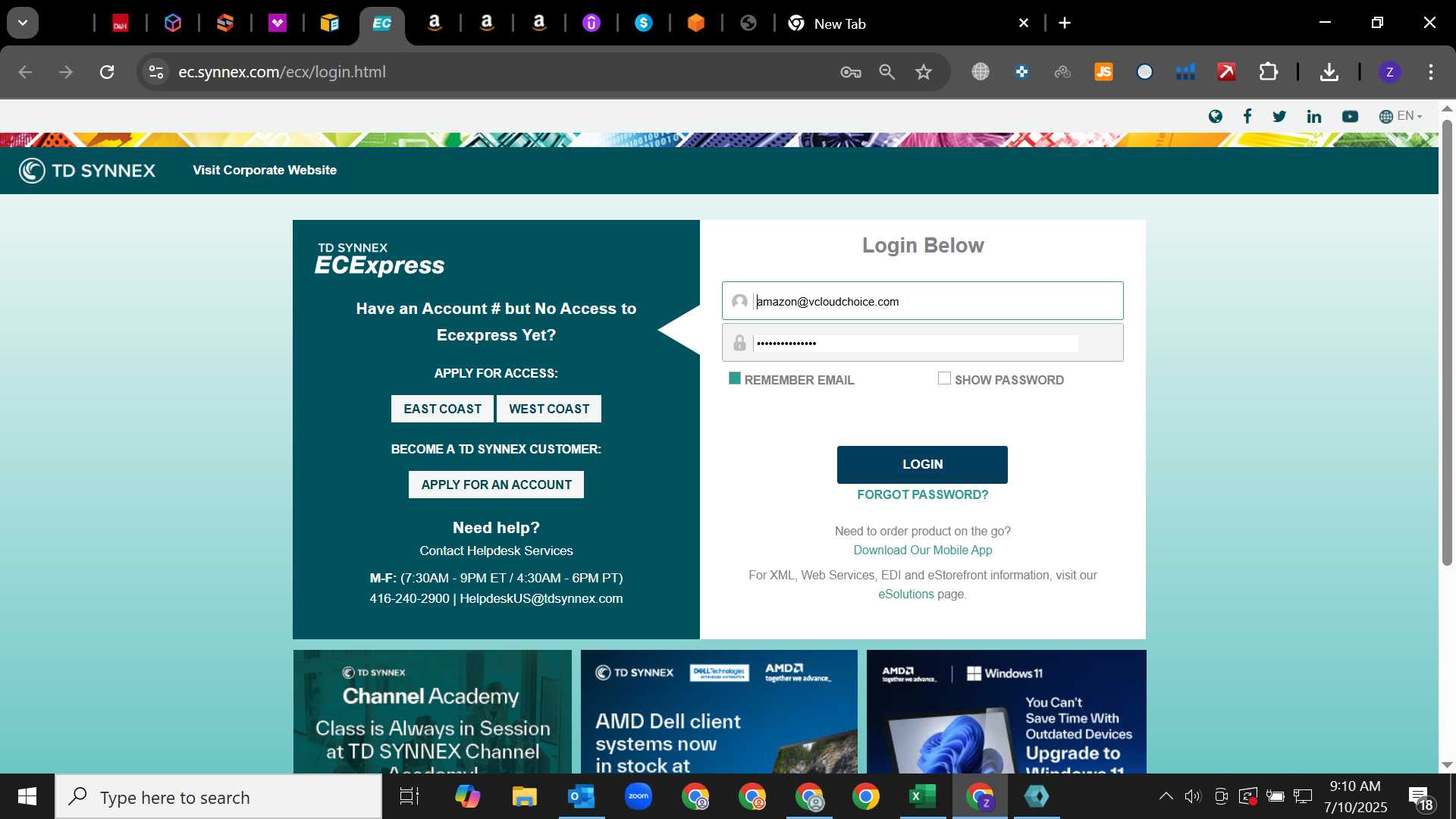Open the notifications center icon
The image size is (1456, 819).
coord(1421,797)
